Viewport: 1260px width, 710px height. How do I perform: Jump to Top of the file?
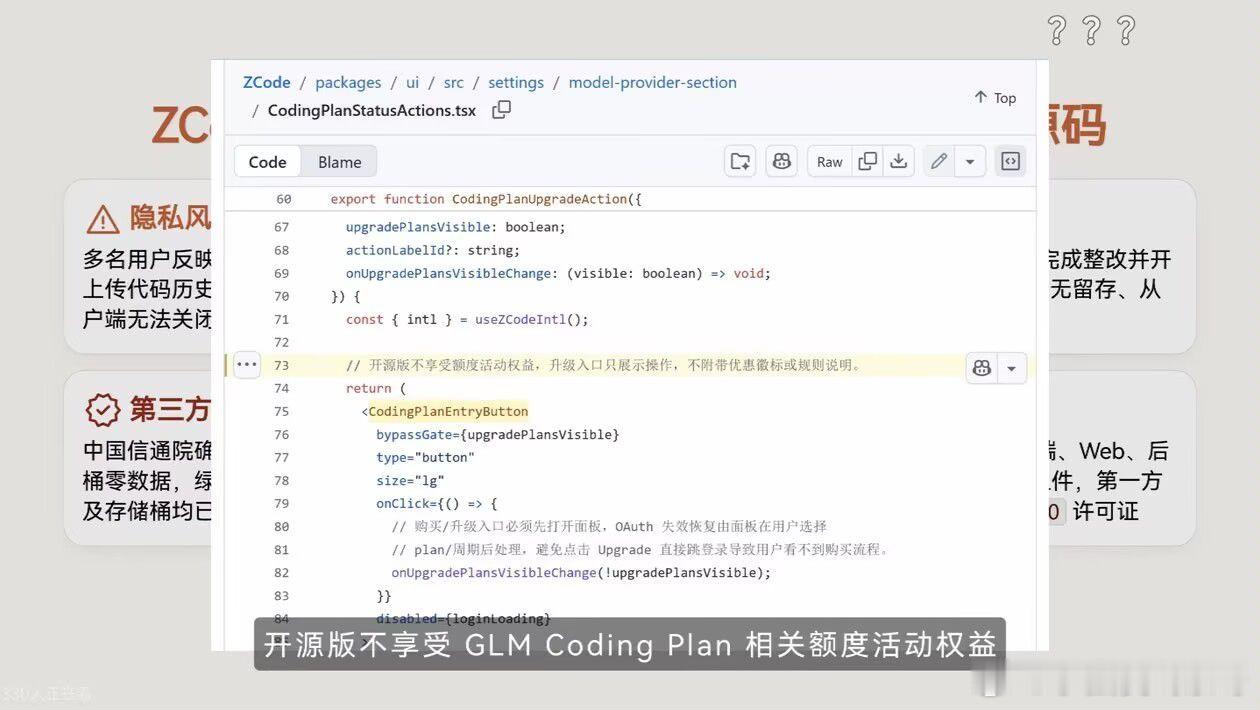[x=995, y=97]
